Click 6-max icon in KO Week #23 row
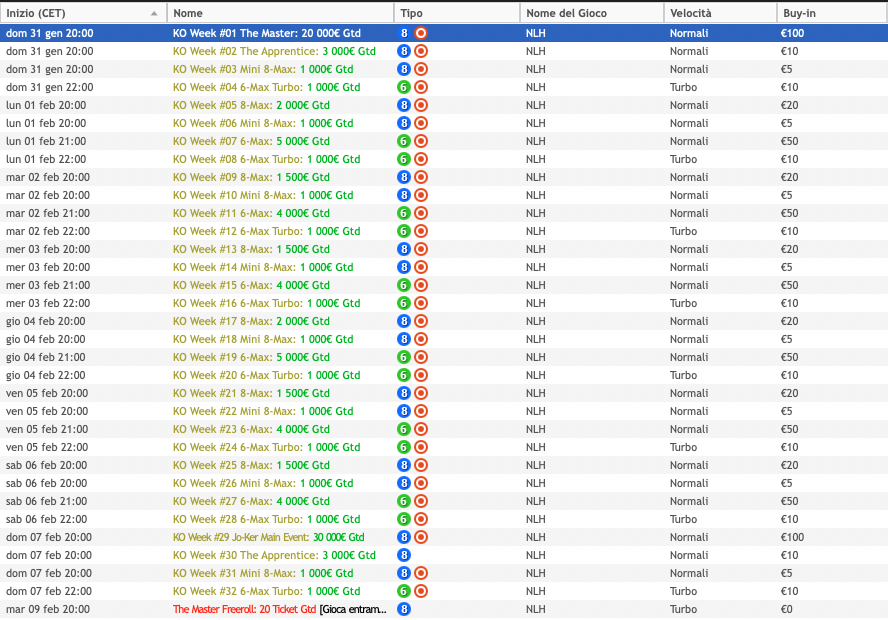Viewport: 888px width, 620px height. [404, 429]
